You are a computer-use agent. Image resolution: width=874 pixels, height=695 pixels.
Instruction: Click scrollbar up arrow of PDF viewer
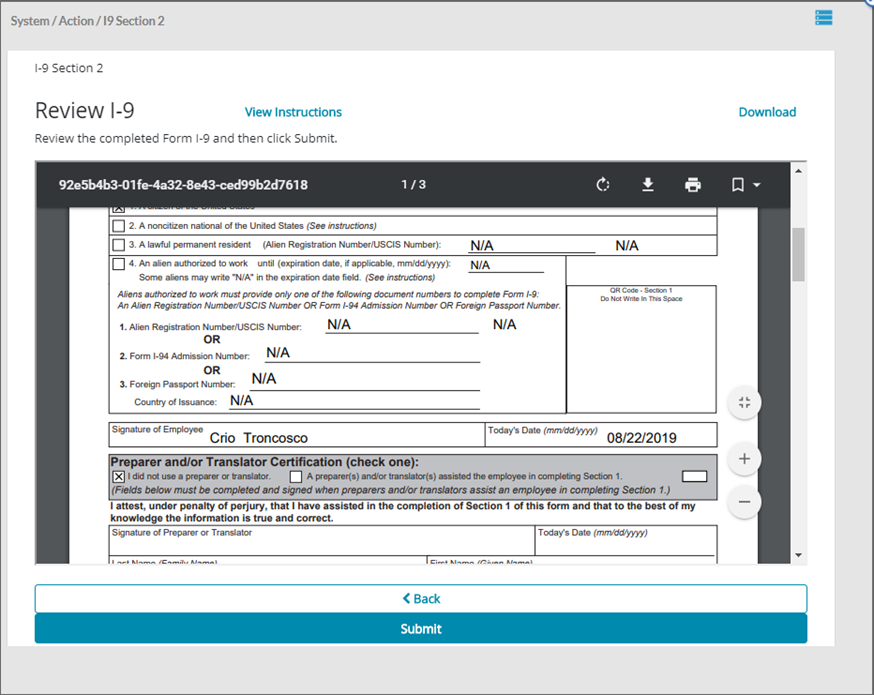(798, 171)
